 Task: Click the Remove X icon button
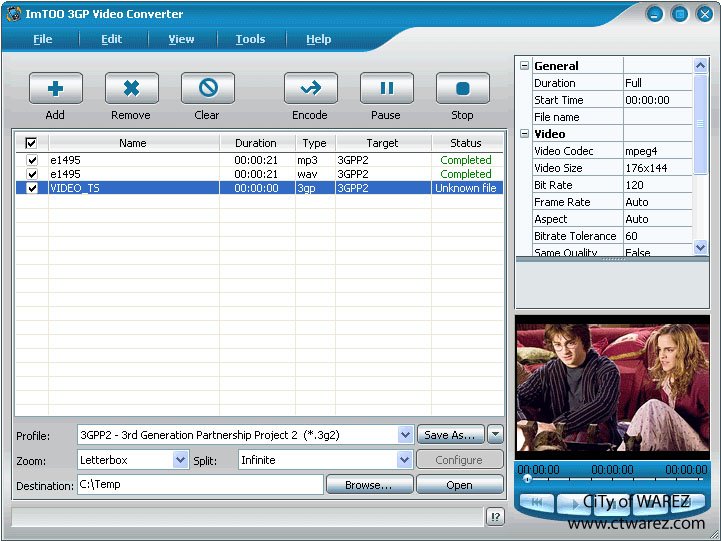(132, 88)
